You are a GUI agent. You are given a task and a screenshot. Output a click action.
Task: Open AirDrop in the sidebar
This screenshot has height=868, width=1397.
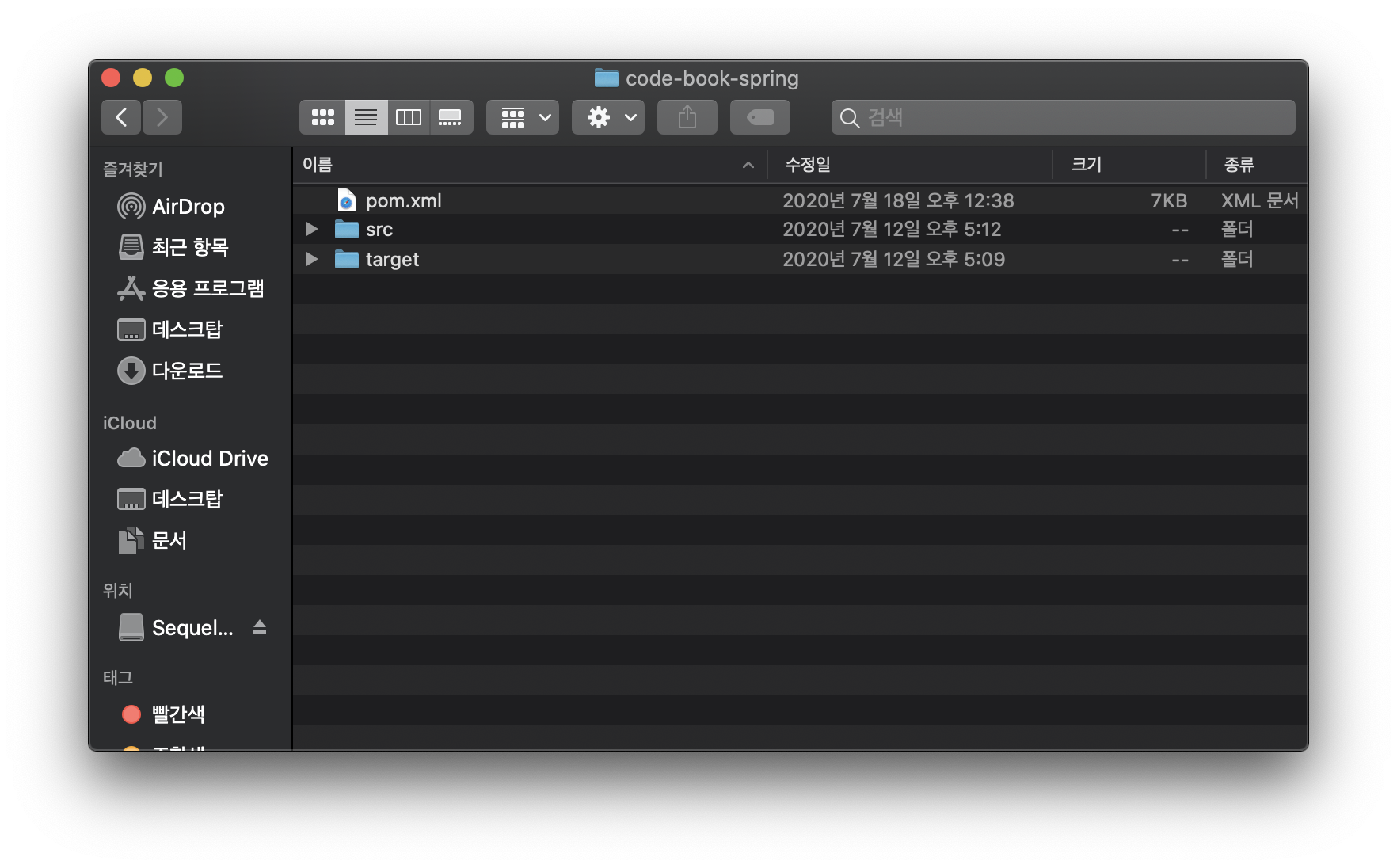[188, 207]
